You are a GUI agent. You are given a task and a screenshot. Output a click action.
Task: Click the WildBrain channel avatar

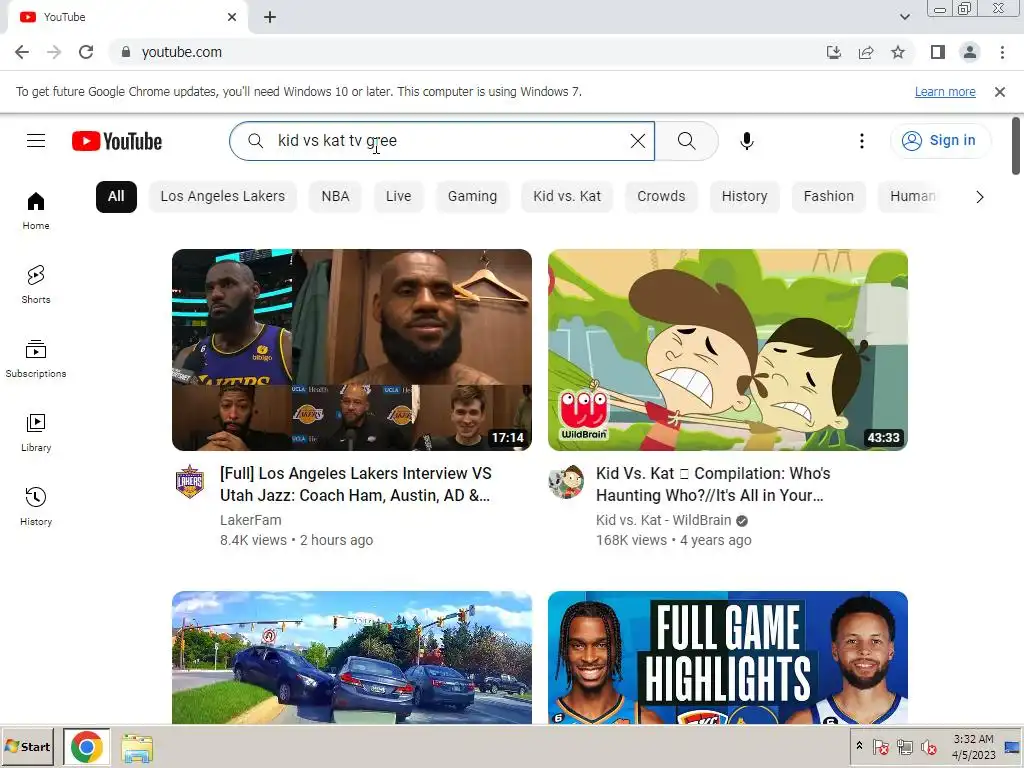(x=566, y=482)
